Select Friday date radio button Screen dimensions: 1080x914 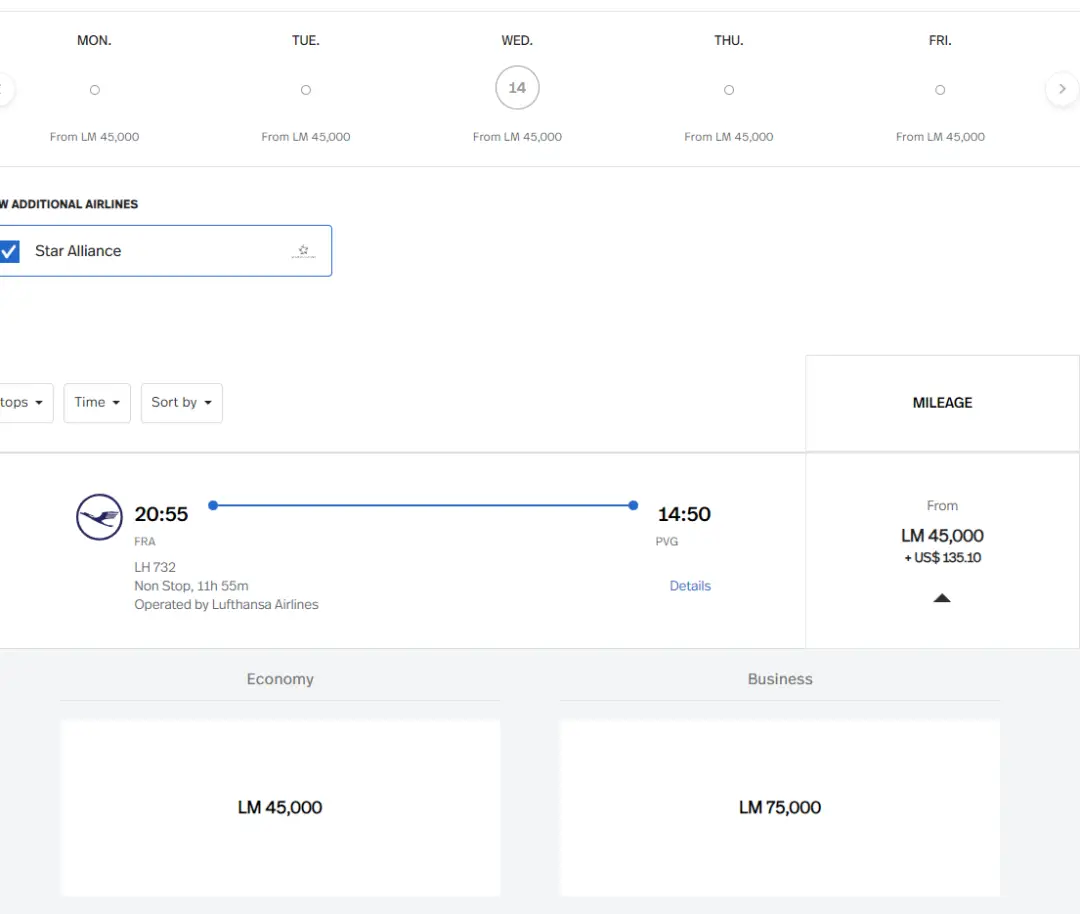940,90
